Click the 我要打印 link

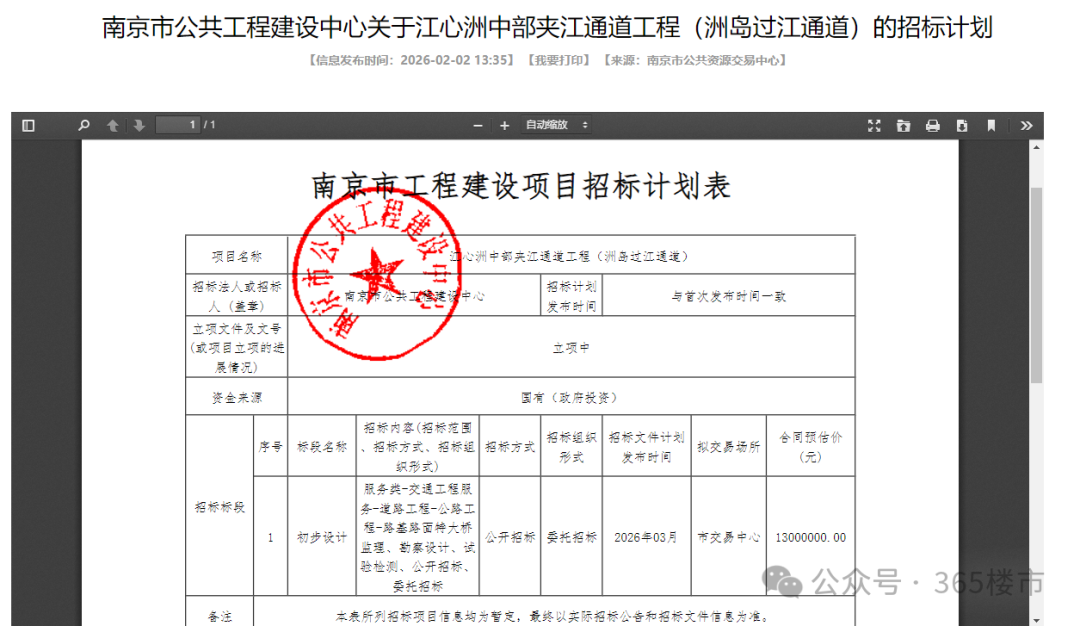point(559,61)
